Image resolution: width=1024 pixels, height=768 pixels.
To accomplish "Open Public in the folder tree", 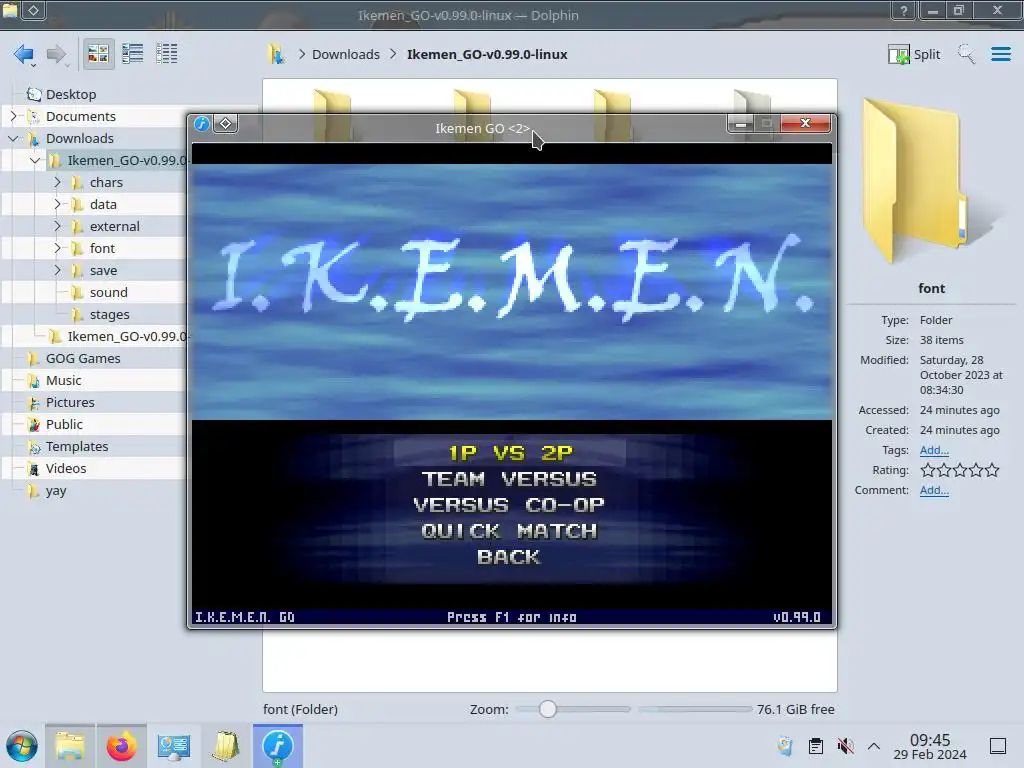I will 64,424.
